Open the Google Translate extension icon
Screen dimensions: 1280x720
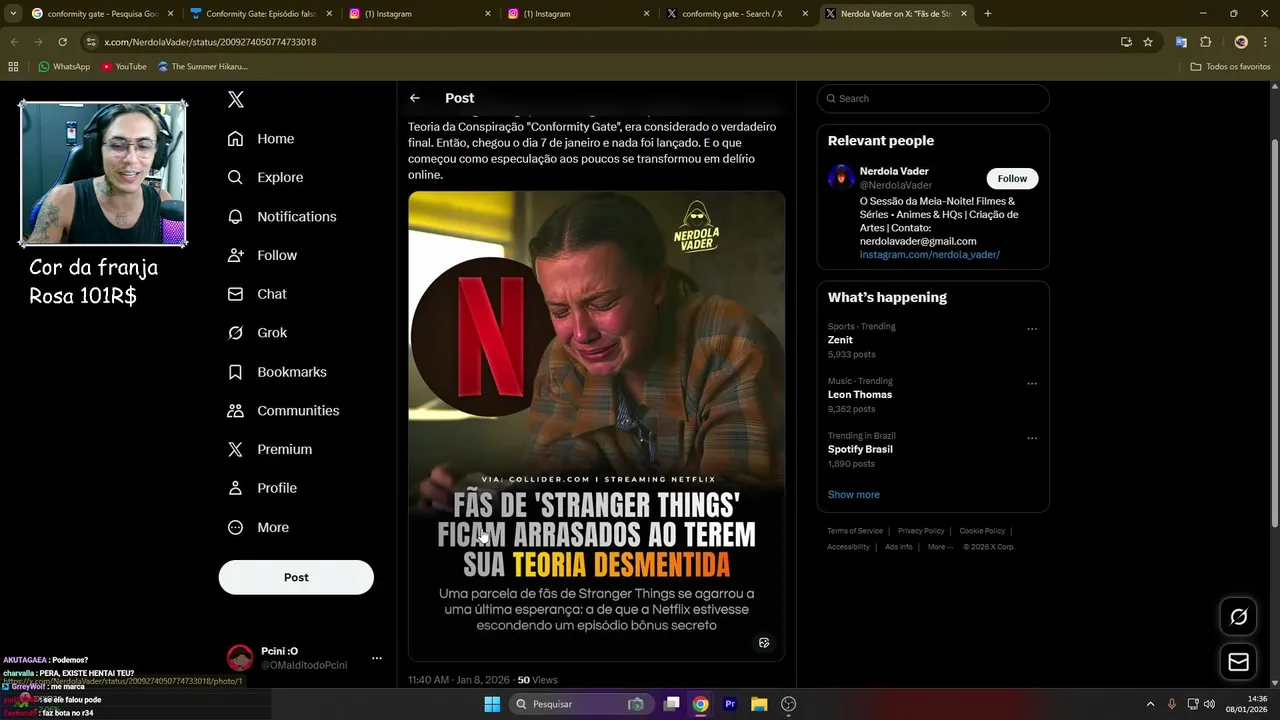tap(1181, 42)
